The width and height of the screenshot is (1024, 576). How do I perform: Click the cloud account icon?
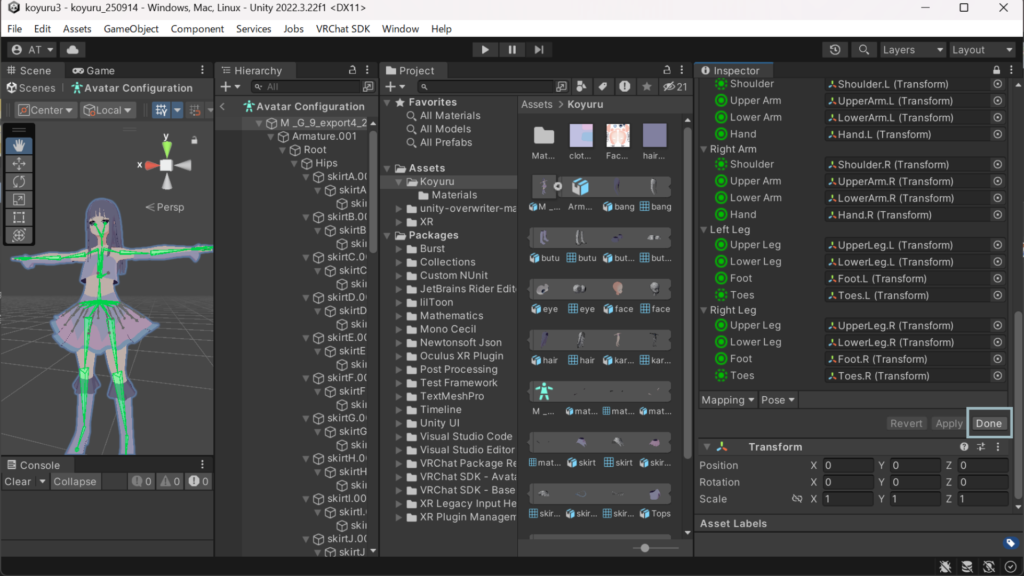[73, 50]
